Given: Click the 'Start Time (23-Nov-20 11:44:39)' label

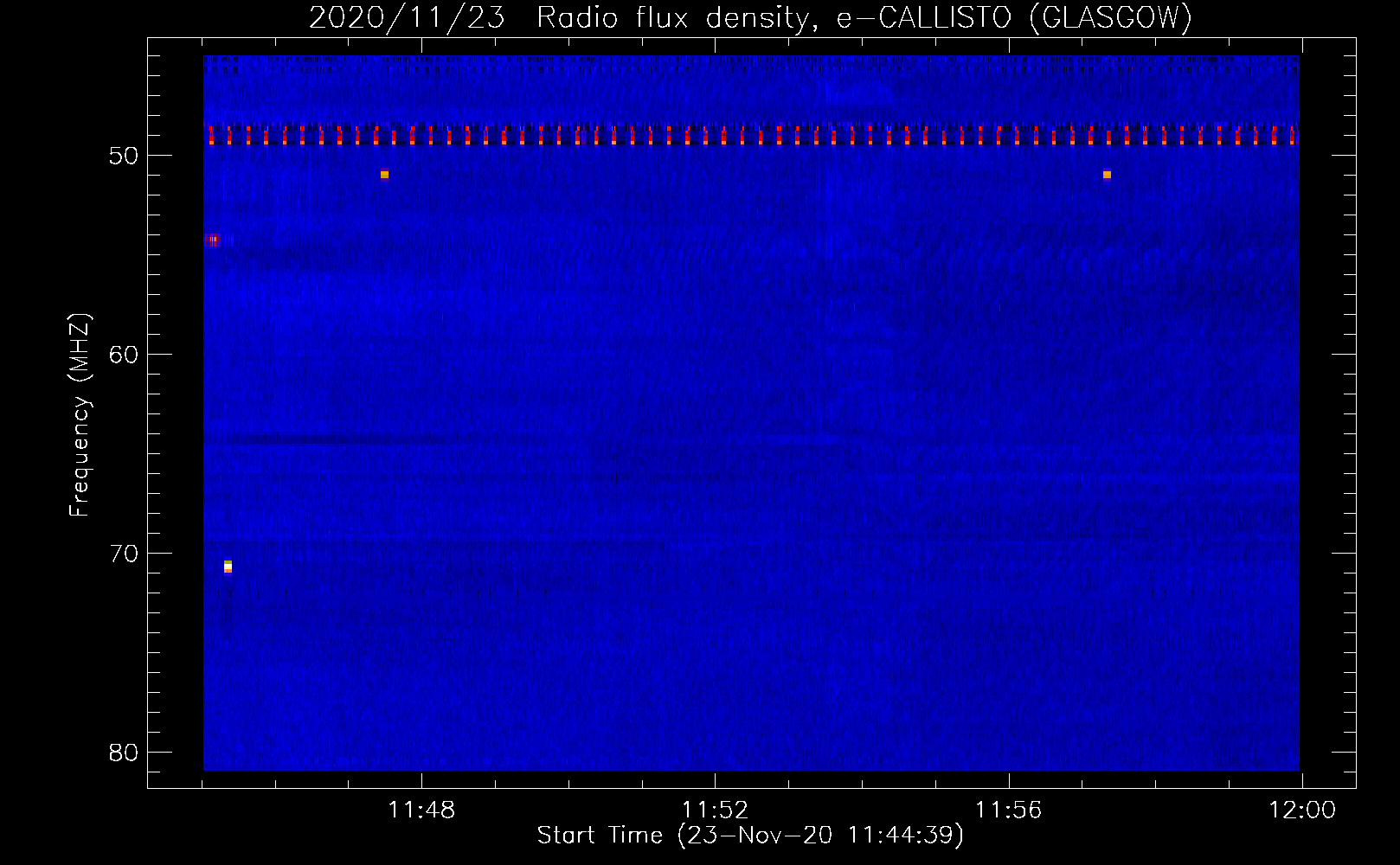Looking at the screenshot, I should [750, 836].
